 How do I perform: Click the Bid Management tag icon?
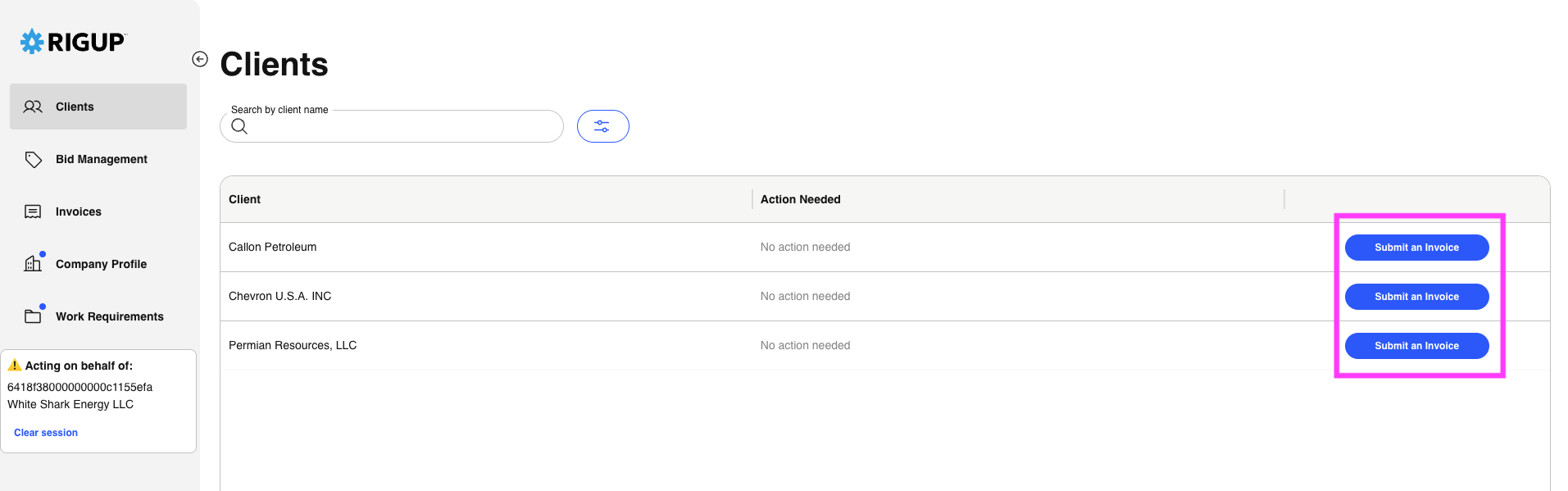[x=33, y=159]
